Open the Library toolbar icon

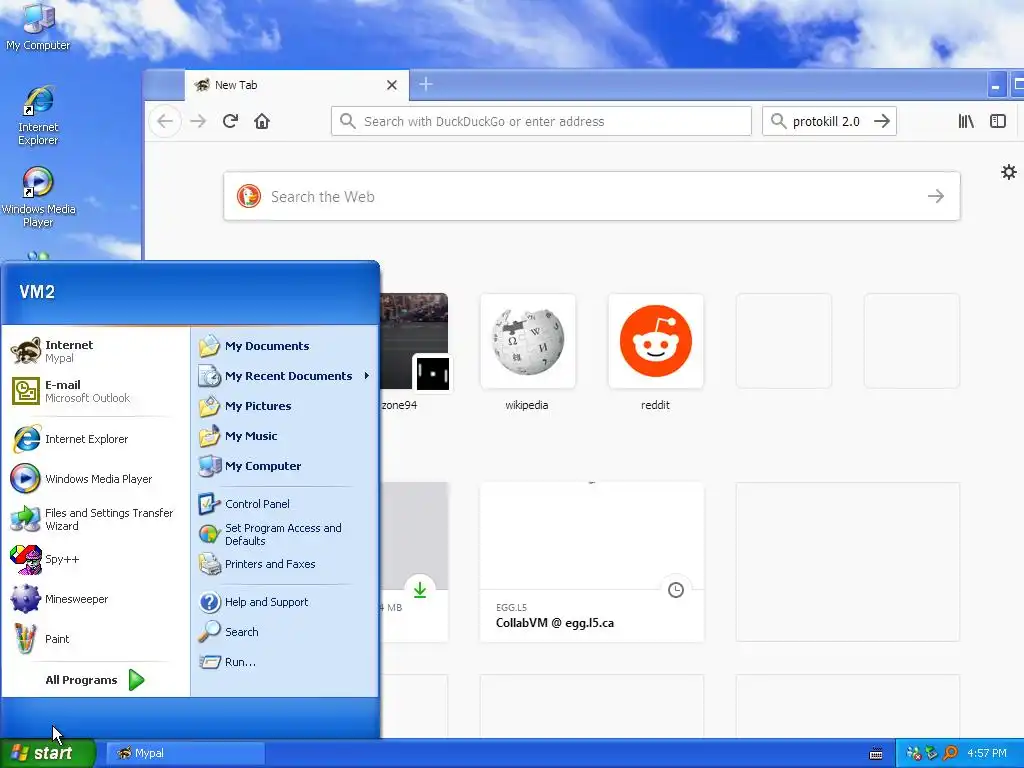966,121
